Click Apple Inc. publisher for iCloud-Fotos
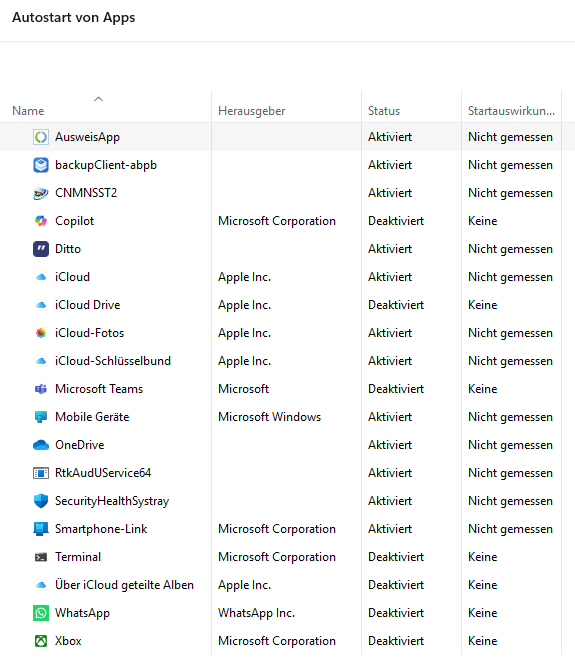The width and height of the screenshot is (575, 668). click(244, 333)
